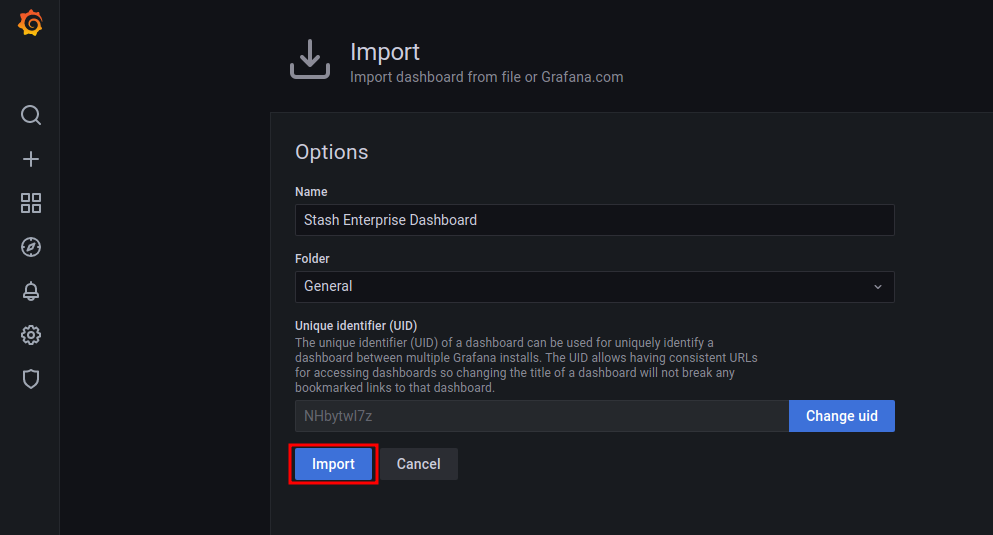Click the Import page title
993x535 pixels.
(385, 52)
